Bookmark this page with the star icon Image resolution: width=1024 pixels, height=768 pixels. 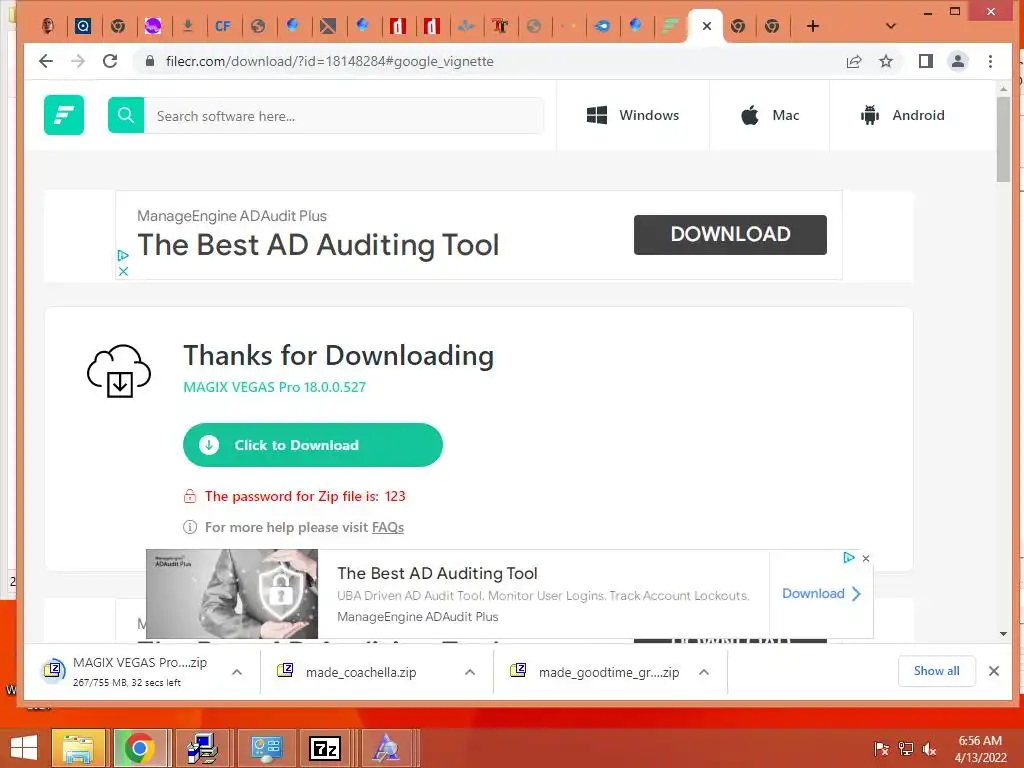coord(886,61)
